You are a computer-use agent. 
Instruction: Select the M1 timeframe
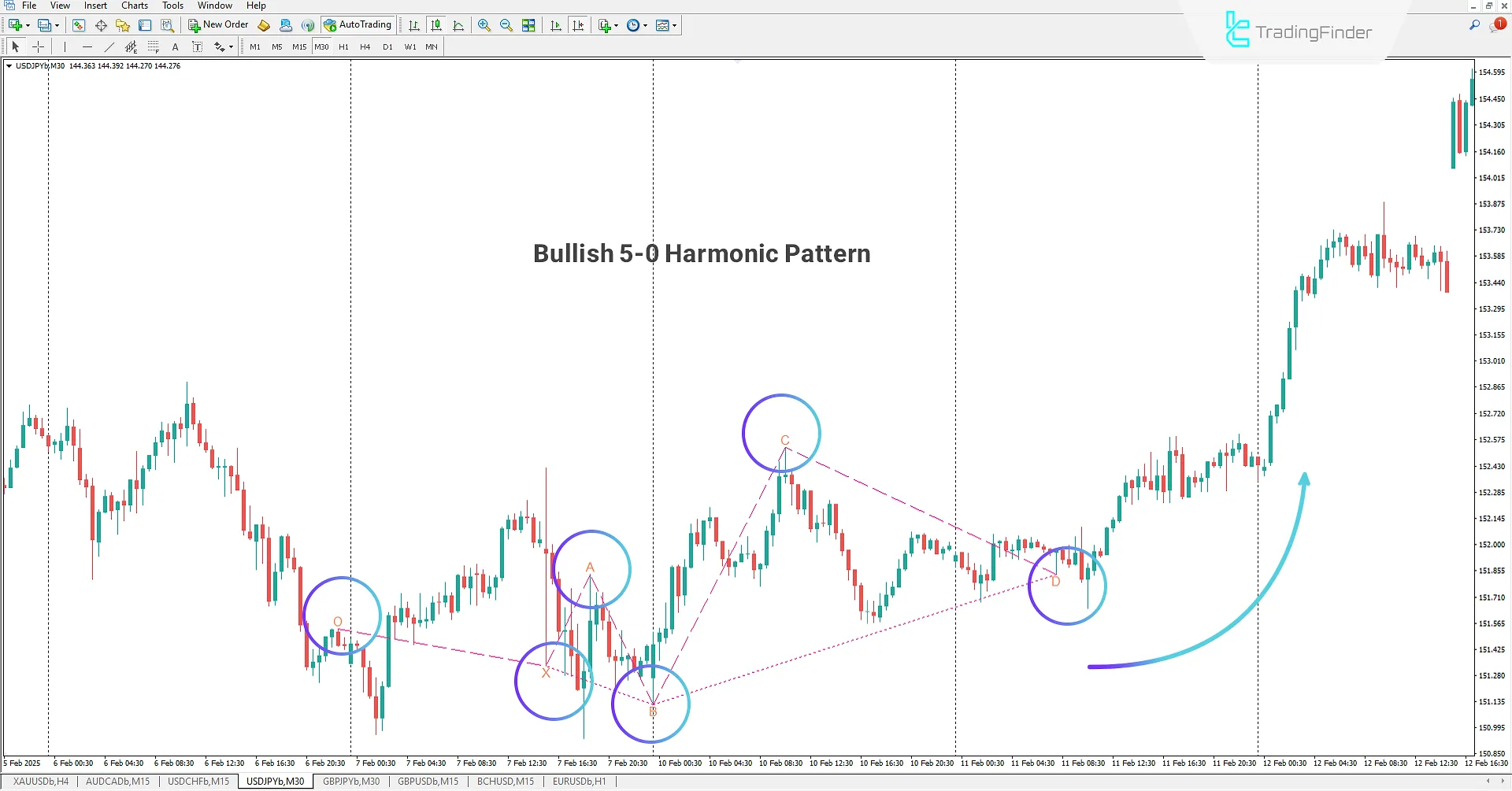tap(254, 46)
